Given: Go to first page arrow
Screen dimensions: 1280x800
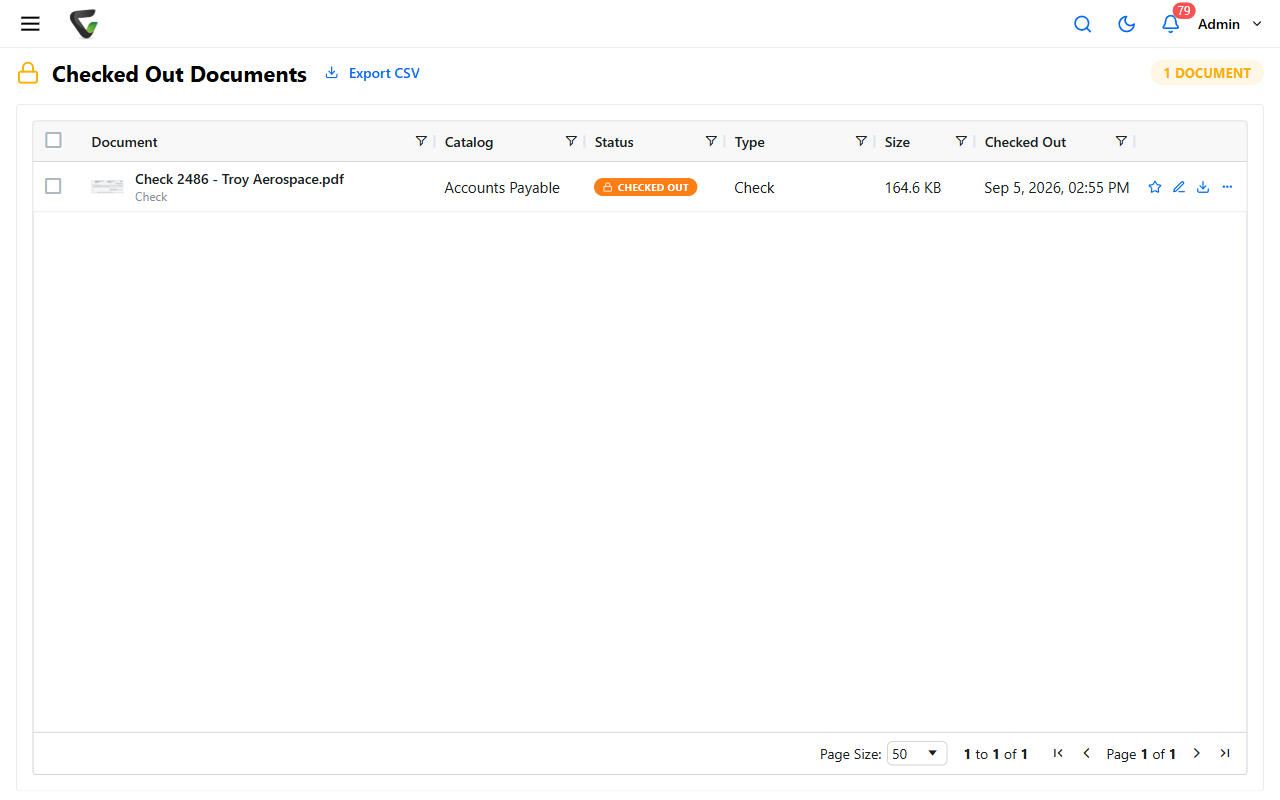Looking at the screenshot, I should click(1058, 753).
